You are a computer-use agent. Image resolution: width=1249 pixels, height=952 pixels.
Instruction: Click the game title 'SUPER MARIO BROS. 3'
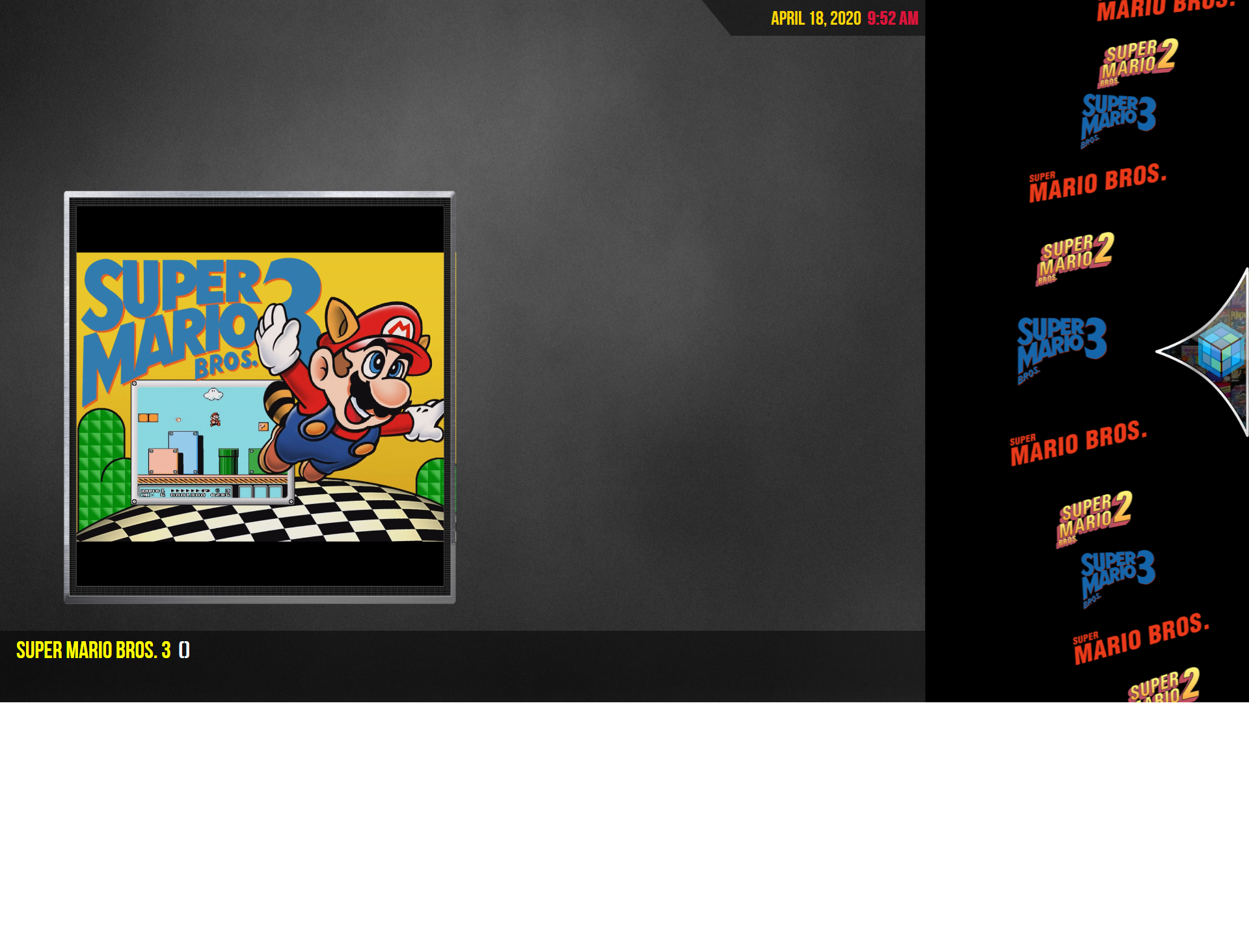point(94,650)
